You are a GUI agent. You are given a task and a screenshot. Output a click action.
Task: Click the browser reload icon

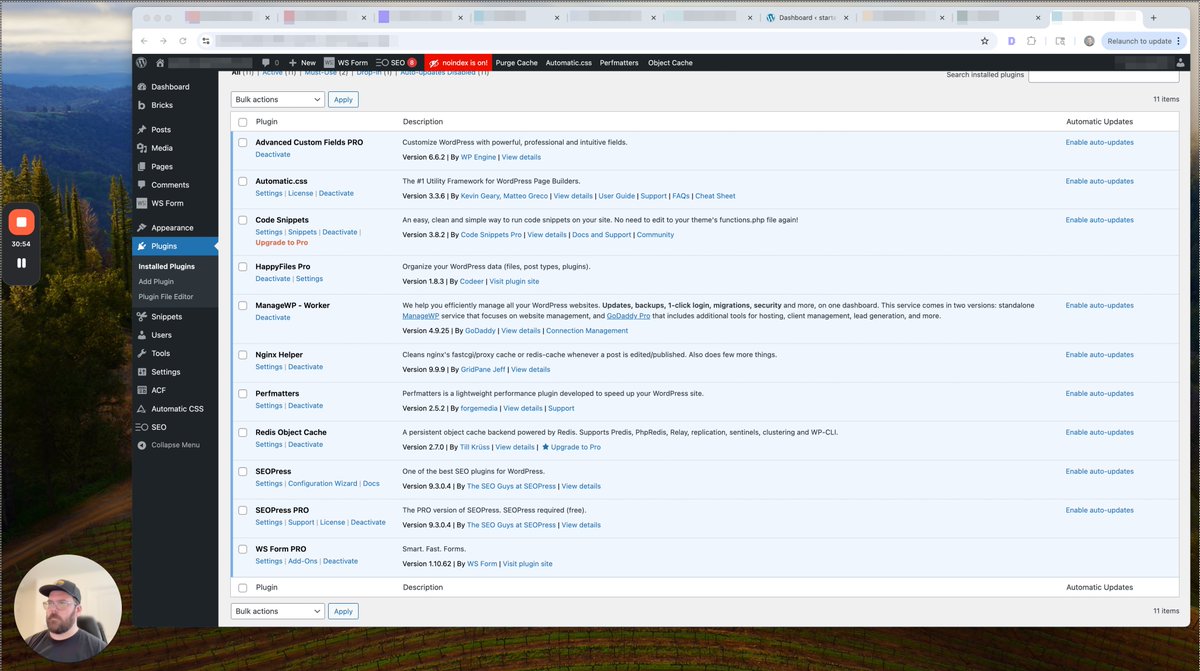(183, 41)
